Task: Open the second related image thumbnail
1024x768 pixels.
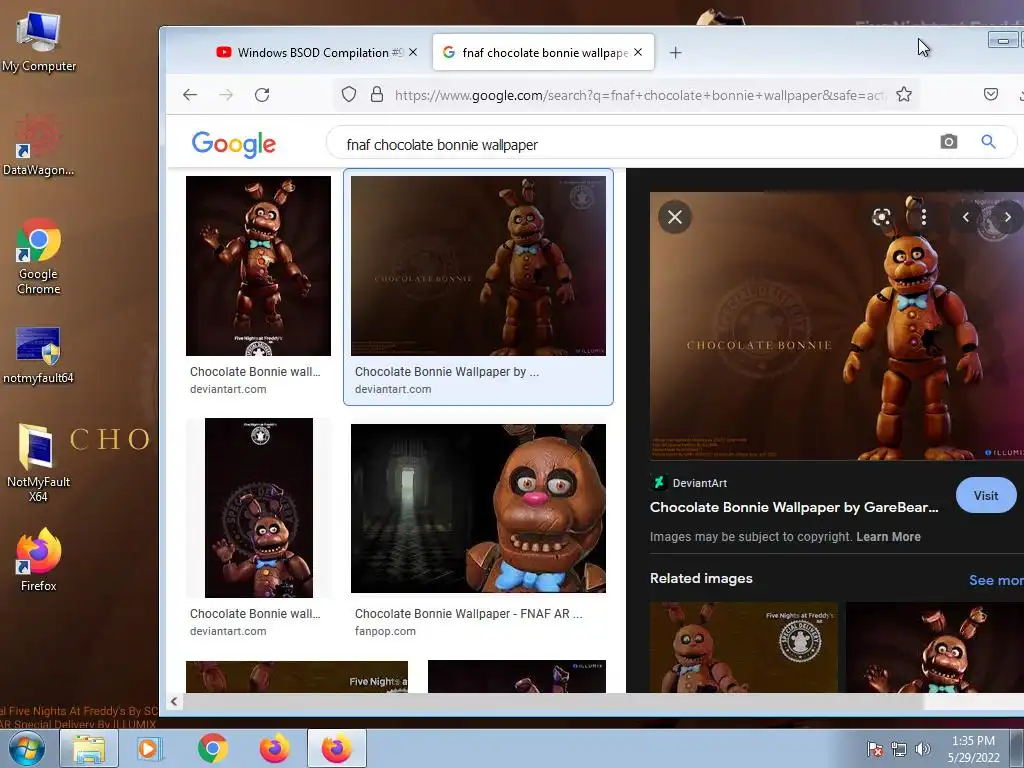Action: tap(935, 647)
